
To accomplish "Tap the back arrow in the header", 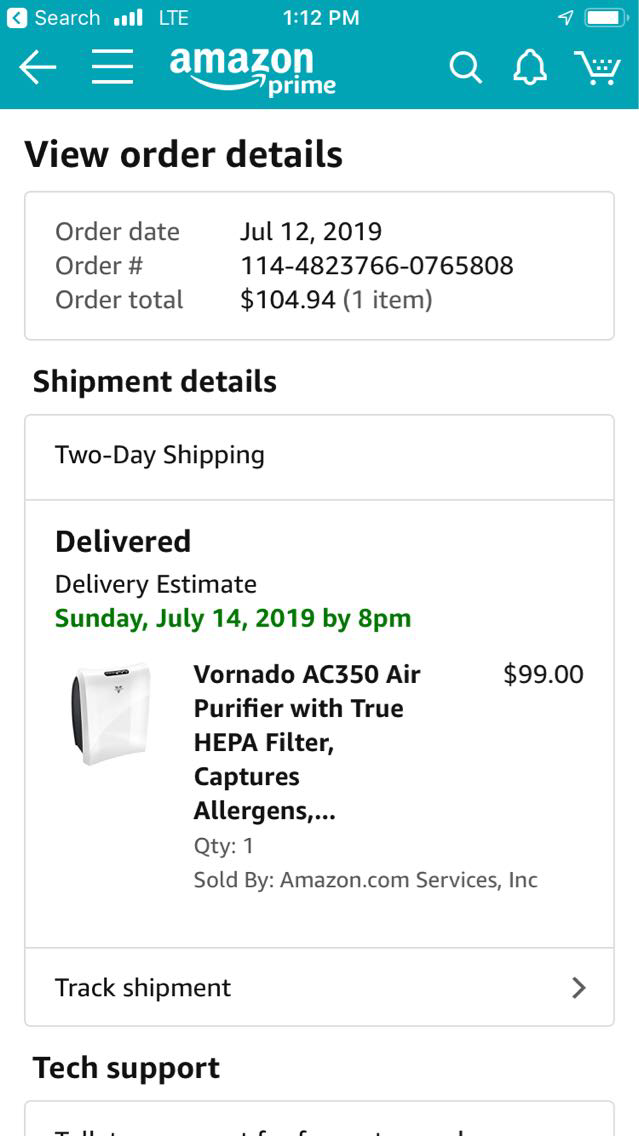I will tap(38, 68).
